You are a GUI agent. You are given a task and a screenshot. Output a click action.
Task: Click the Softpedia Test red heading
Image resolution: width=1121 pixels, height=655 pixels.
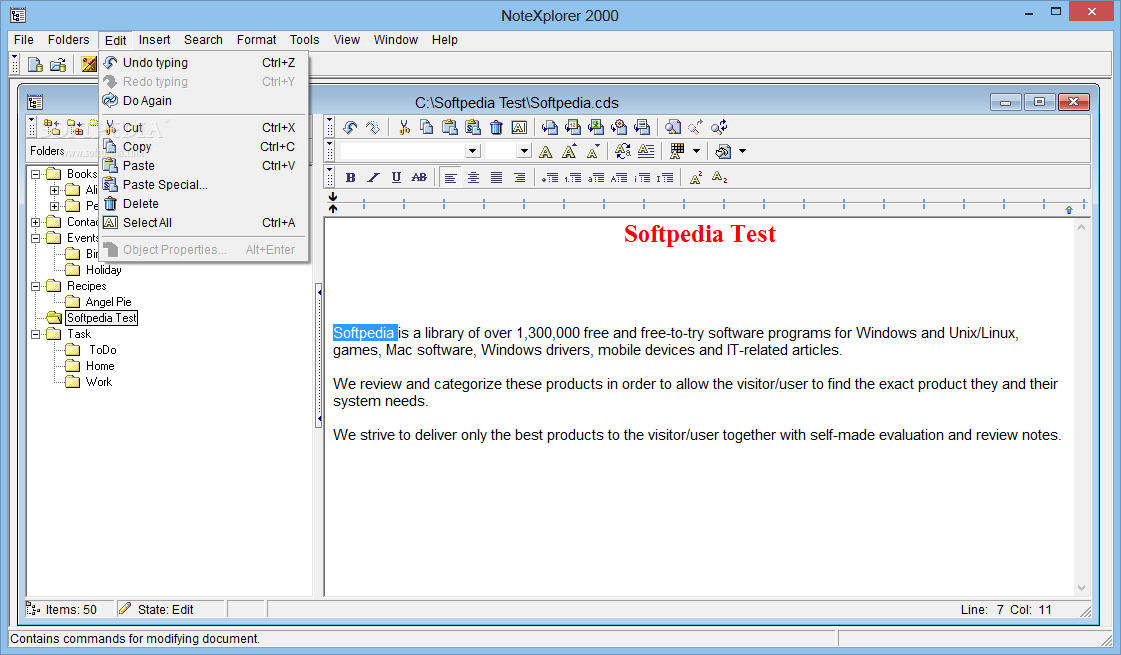pyautogui.click(x=699, y=234)
